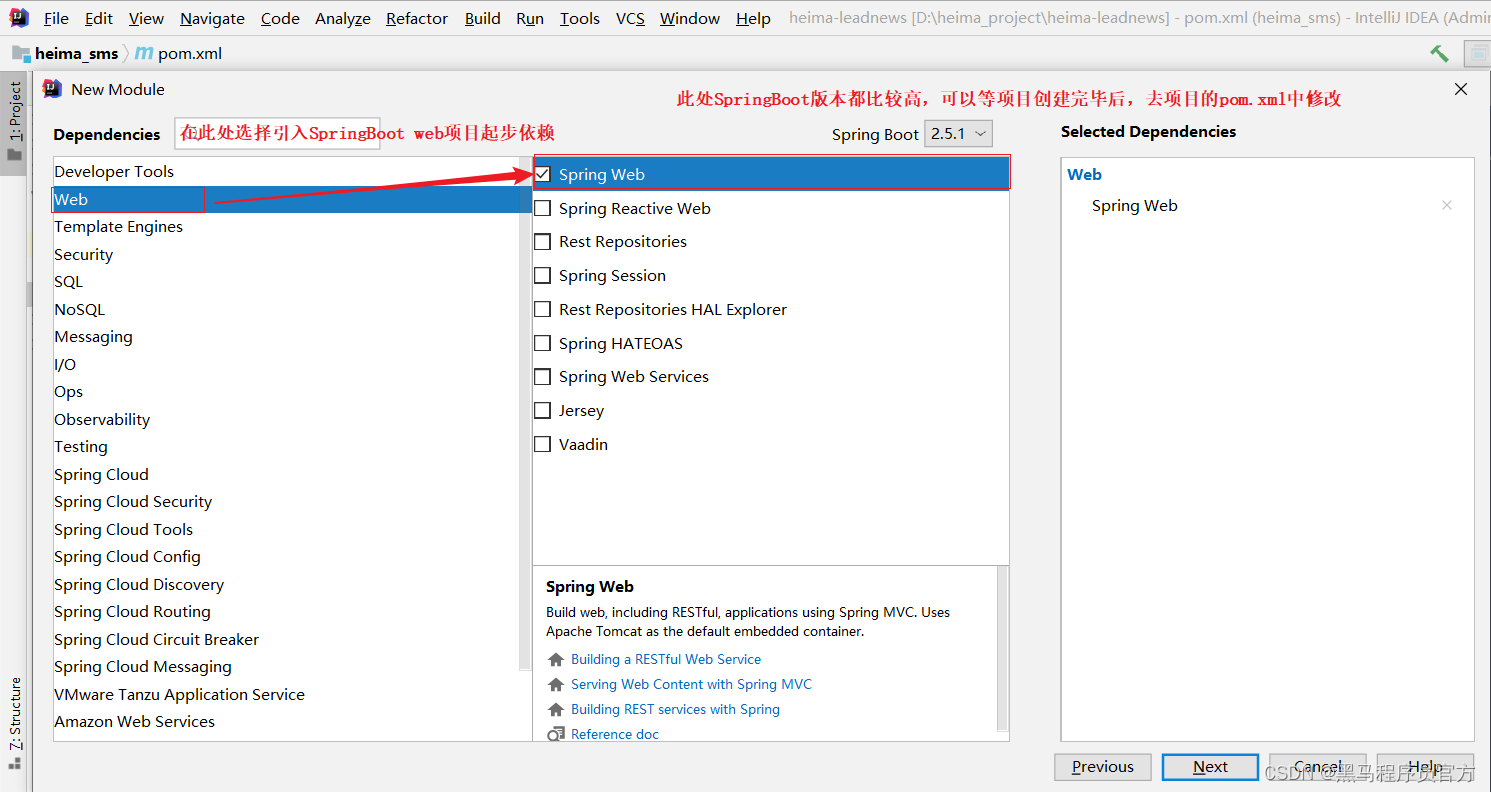The height and width of the screenshot is (792, 1491).
Task: Open the Edit menu
Action: click(x=99, y=18)
